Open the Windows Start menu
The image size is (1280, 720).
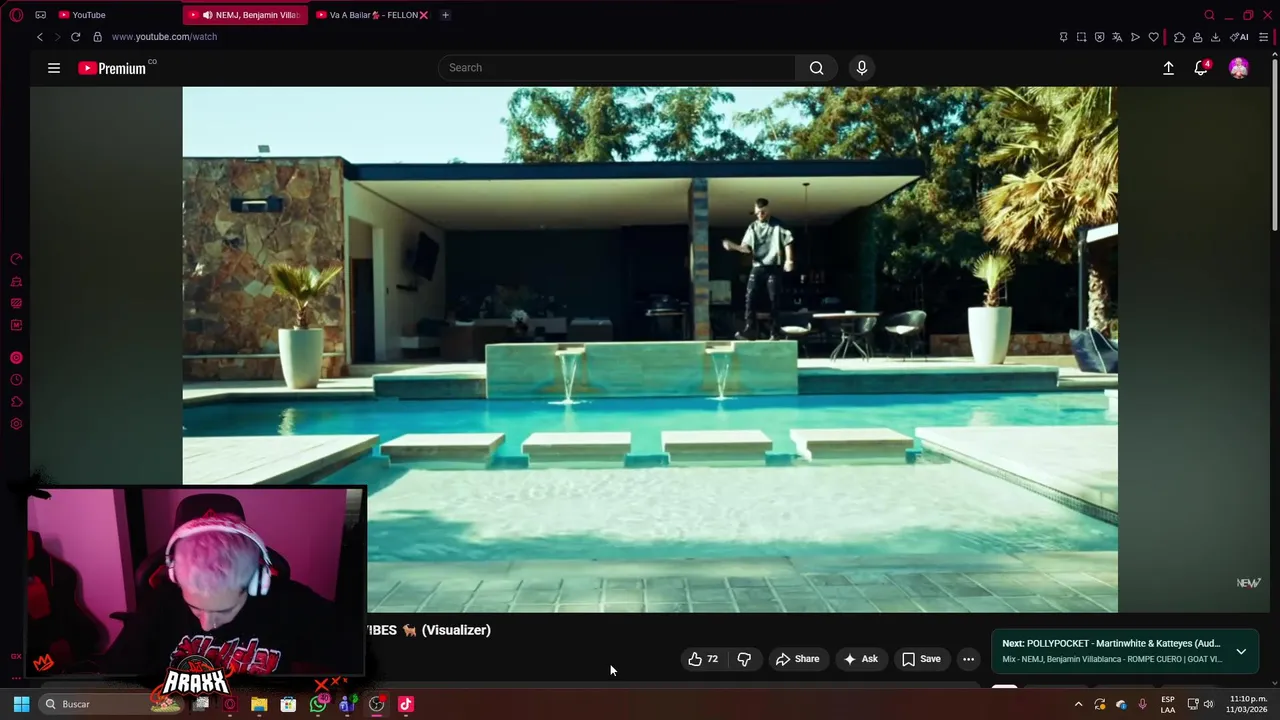click(21, 704)
